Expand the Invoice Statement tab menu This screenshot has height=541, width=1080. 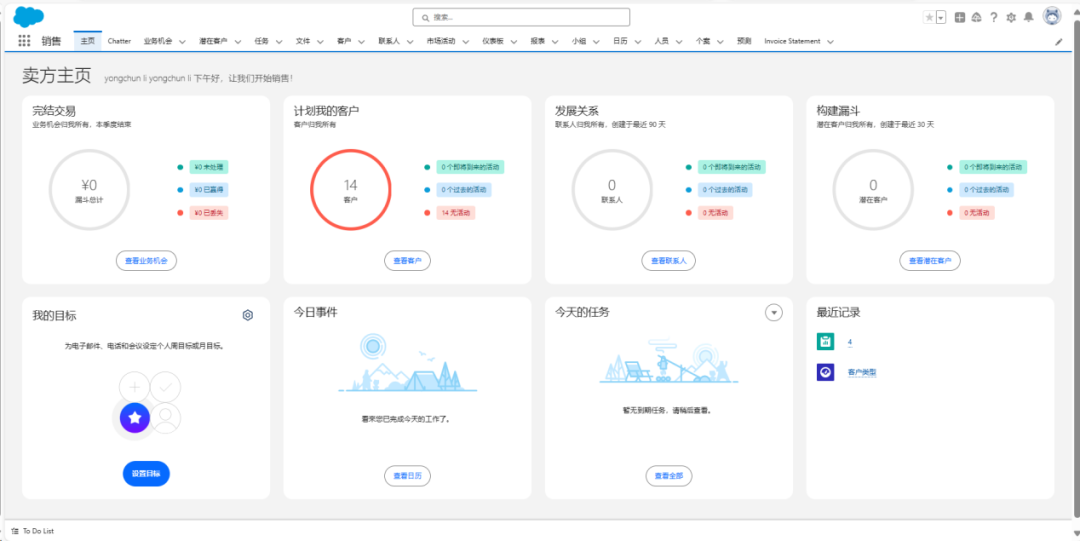coord(831,41)
